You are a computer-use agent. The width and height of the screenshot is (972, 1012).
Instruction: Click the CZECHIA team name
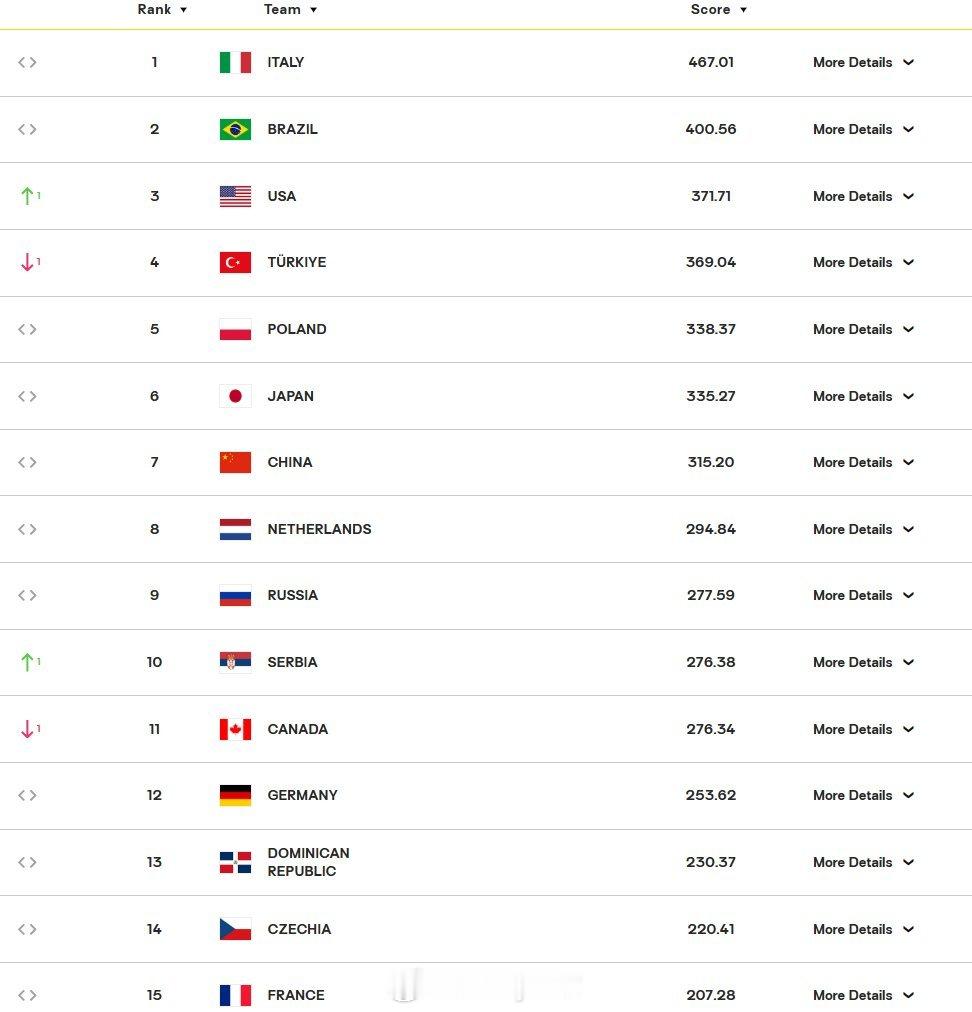(299, 929)
